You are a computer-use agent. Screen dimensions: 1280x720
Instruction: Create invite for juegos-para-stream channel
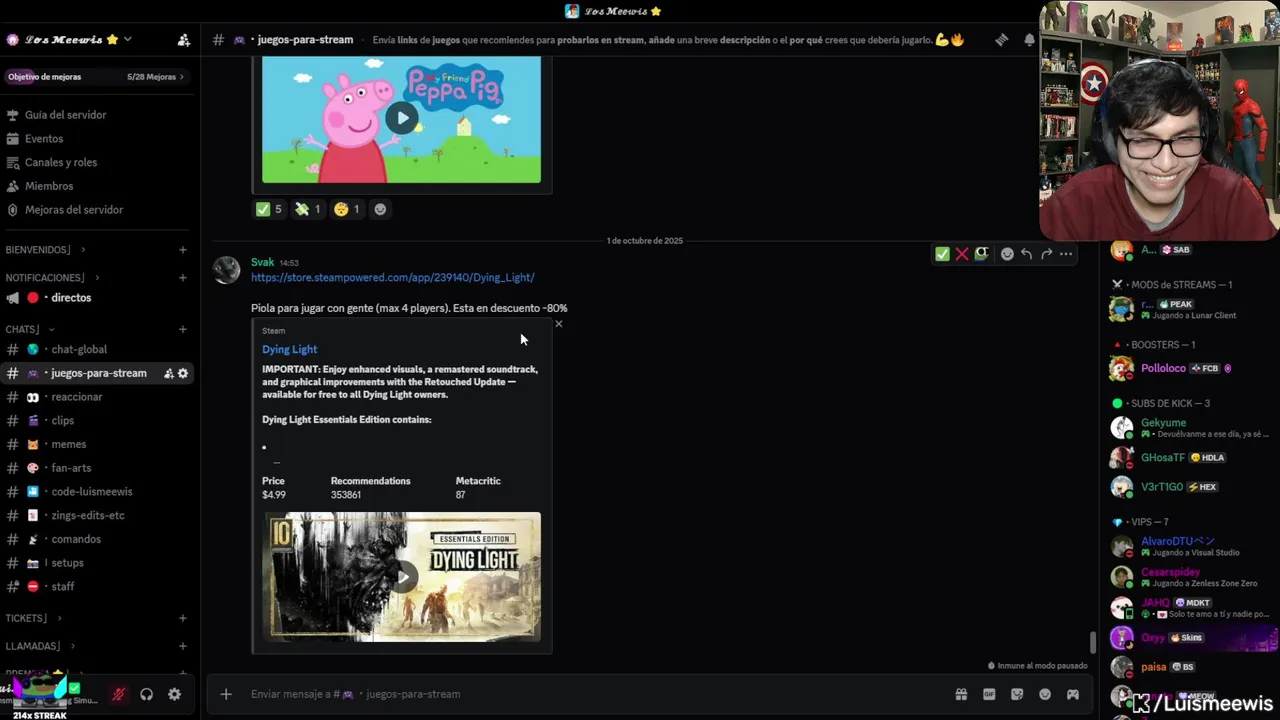tap(168, 373)
